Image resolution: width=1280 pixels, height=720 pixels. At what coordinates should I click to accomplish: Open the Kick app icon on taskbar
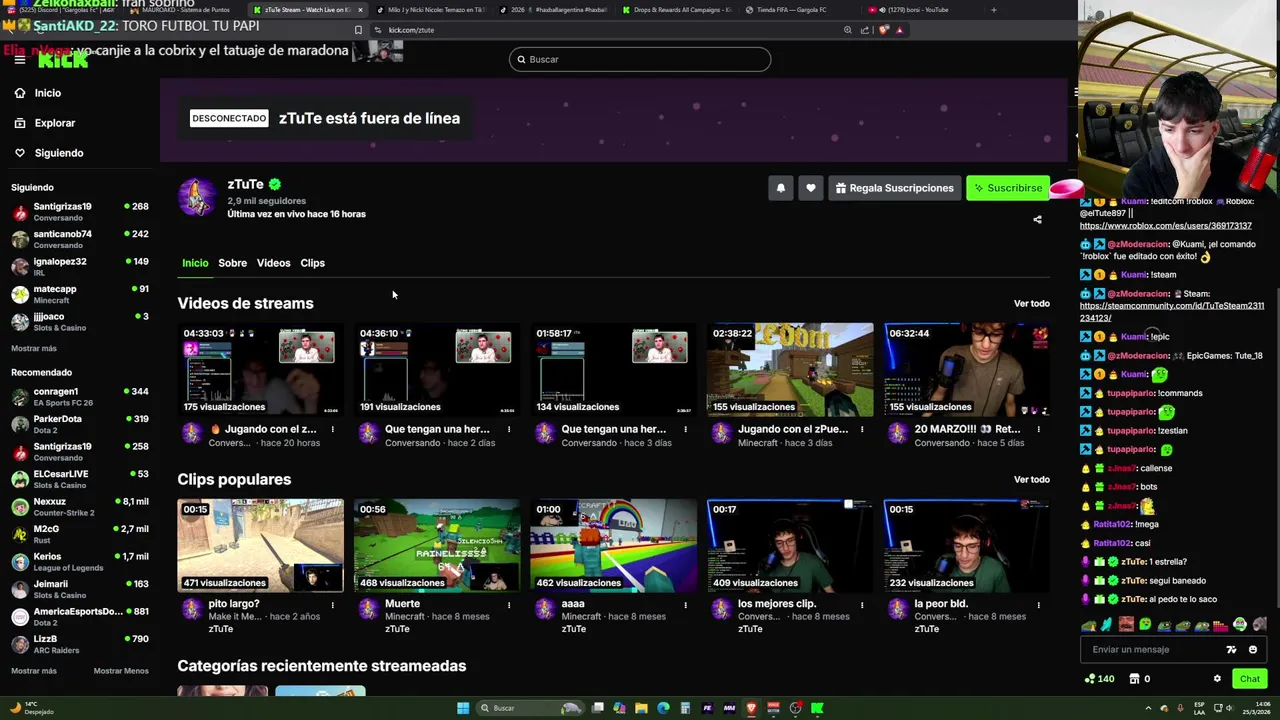pos(817,708)
